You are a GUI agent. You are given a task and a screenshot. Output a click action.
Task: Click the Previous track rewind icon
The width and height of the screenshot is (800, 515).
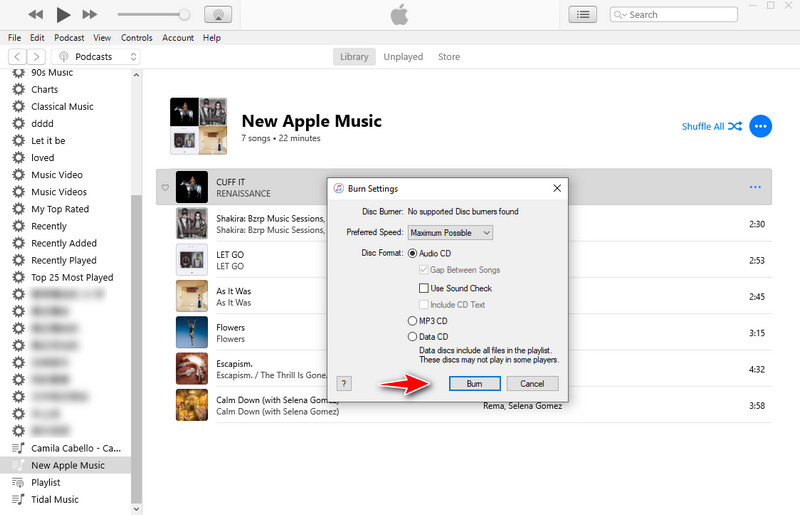point(36,15)
